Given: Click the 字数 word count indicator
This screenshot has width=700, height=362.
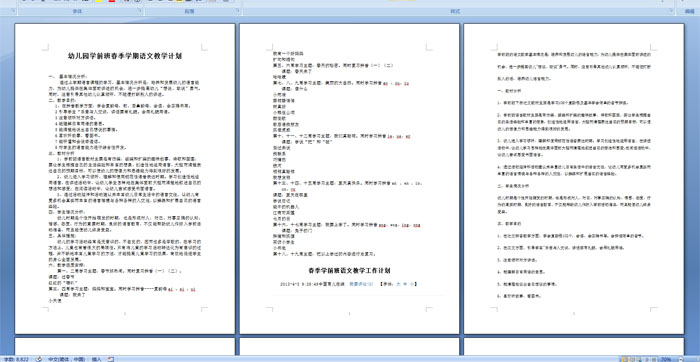Looking at the screenshot, I should tap(16, 359).
